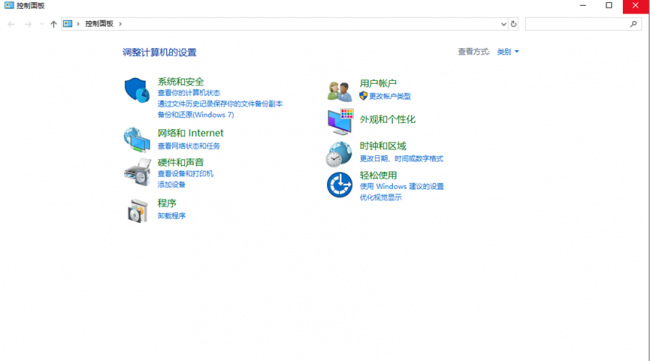The width and height of the screenshot is (650, 361).
Task: Maximize the Control Panel window
Action: (609, 5)
